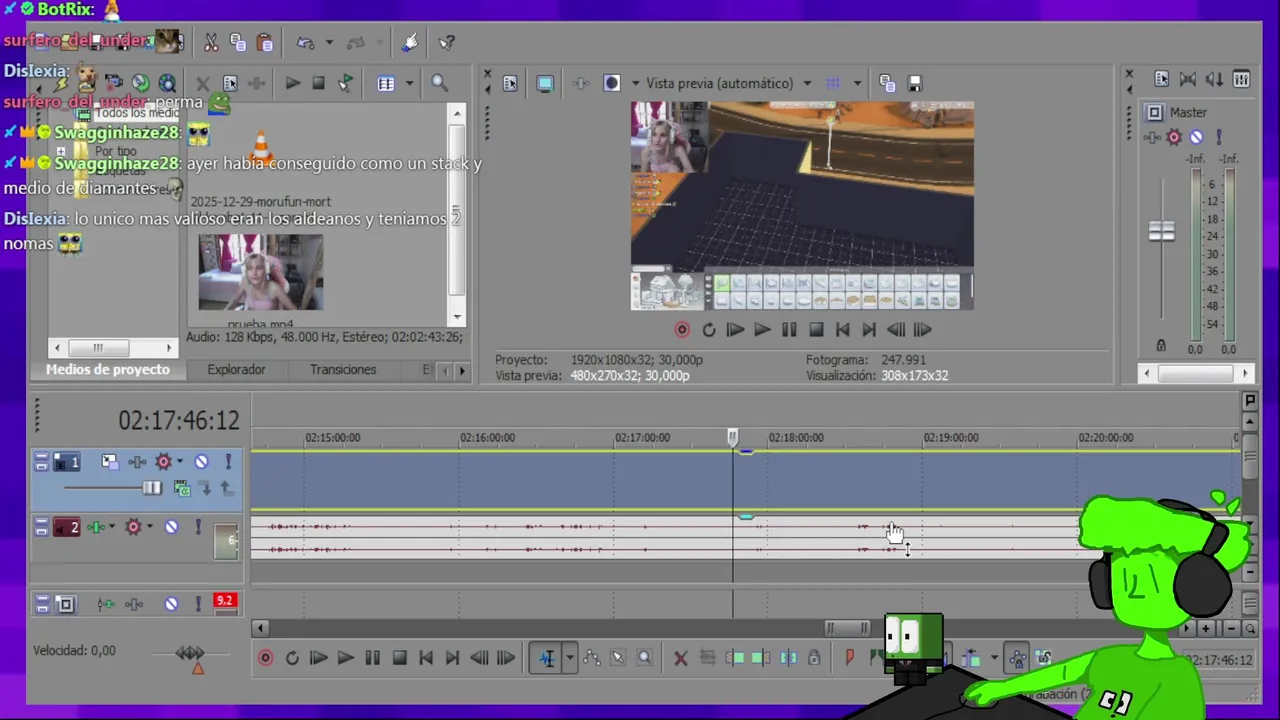Click play button in timeline transport bar
Image resolution: width=1280 pixels, height=720 pixels.
pos(345,658)
